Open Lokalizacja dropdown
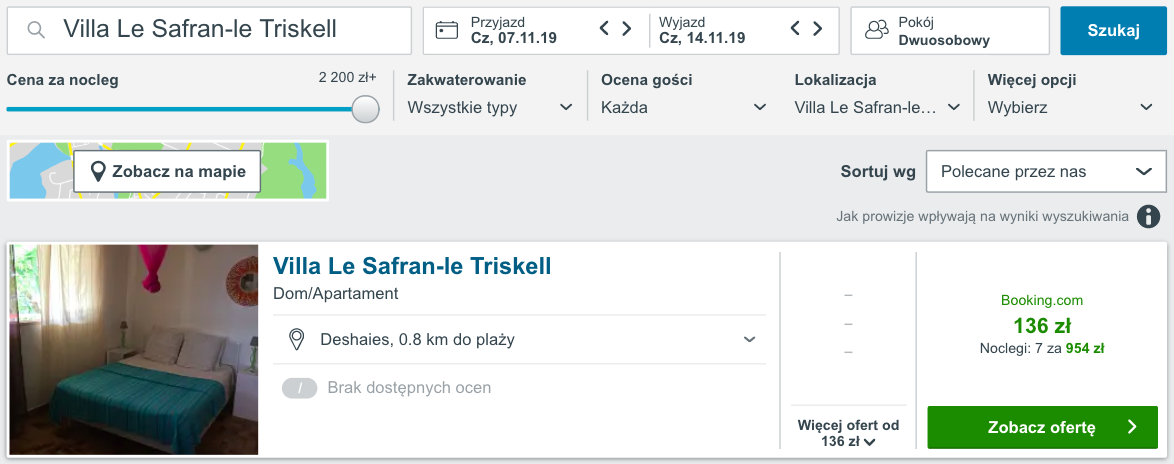This screenshot has height=464, width=1174. point(878,108)
